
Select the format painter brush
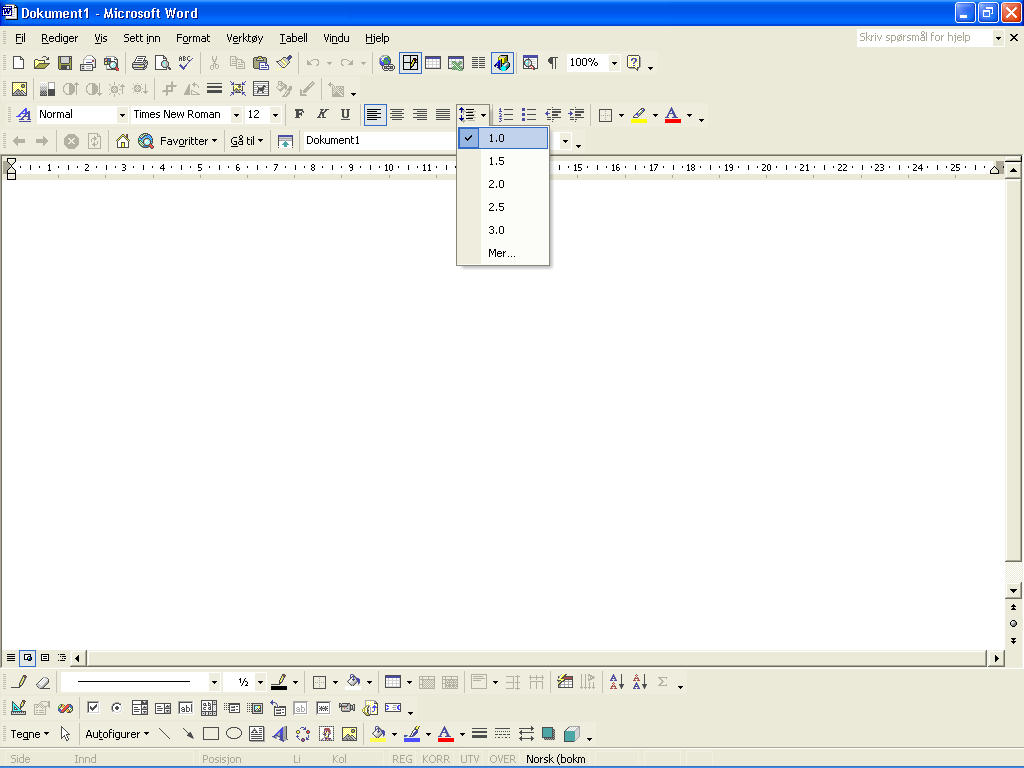(284, 63)
